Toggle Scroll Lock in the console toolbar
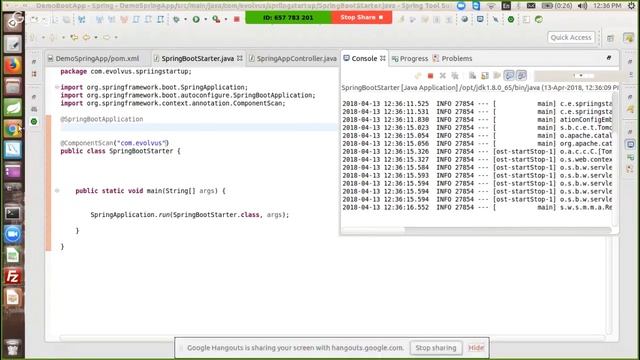 (x=484, y=76)
